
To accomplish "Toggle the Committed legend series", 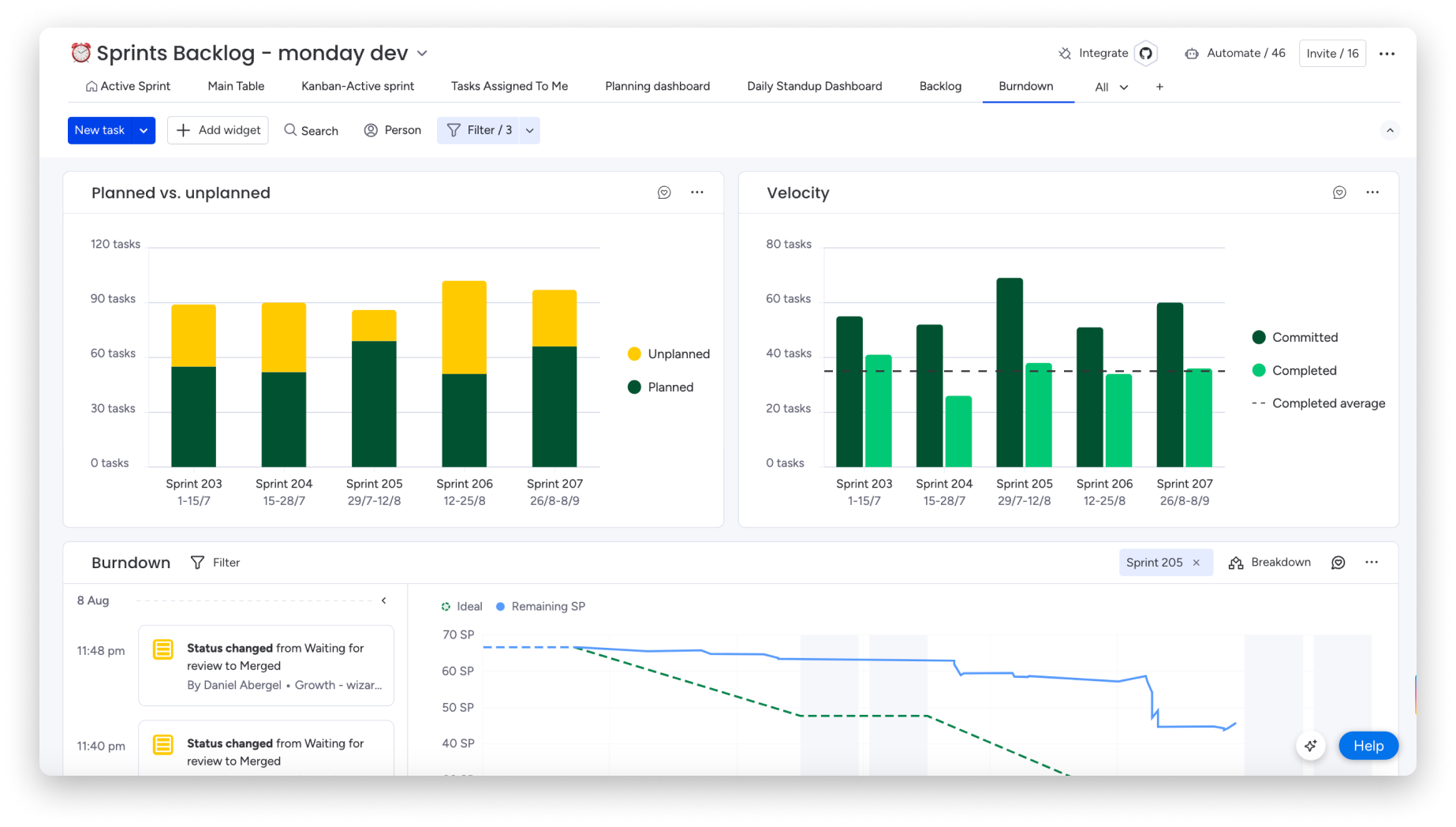I will pyautogui.click(x=1294, y=337).
